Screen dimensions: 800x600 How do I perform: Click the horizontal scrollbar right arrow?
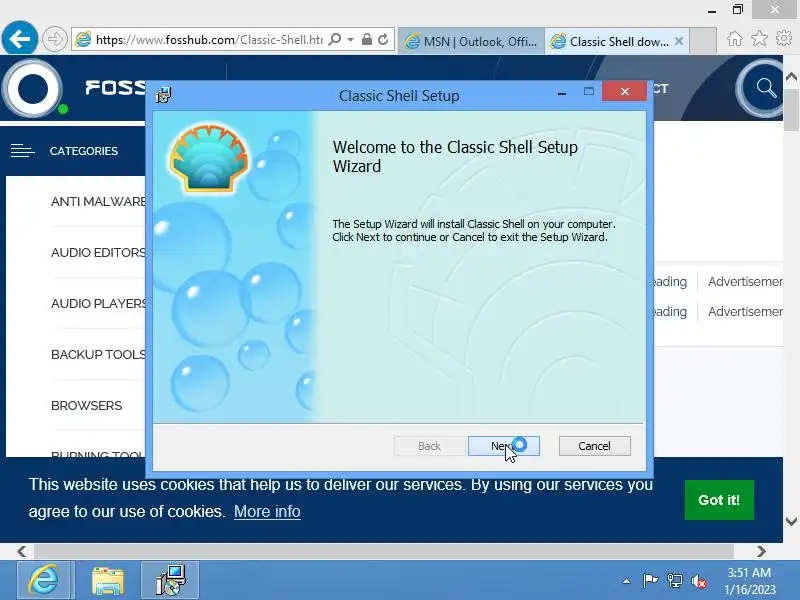point(761,552)
